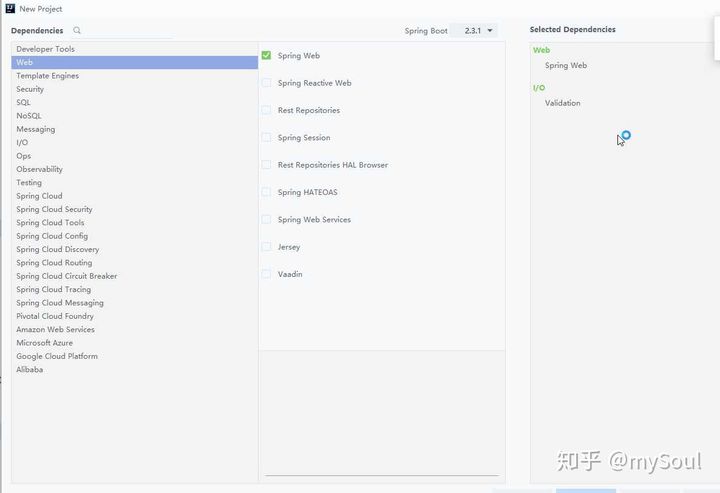The image size is (720, 493).
Task: Click the Web group header in Selected Dependencies
Action: tap(541, 50)
